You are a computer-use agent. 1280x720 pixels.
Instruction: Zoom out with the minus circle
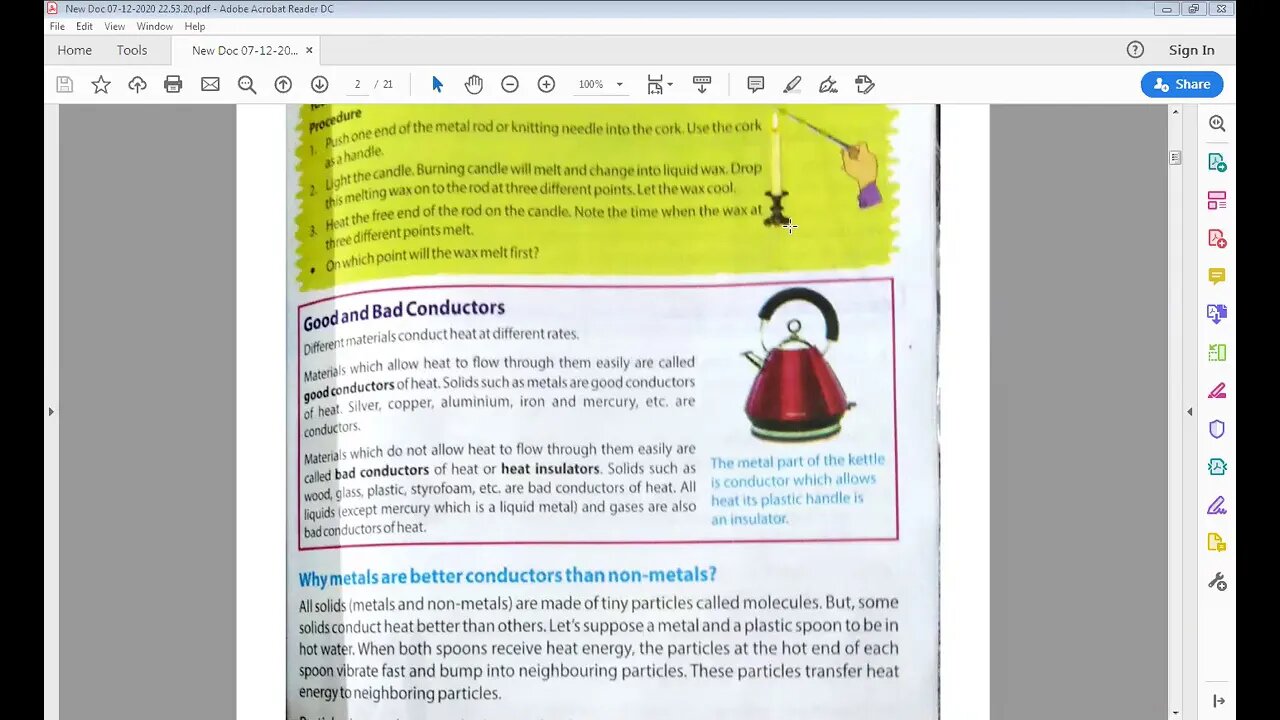pyautogui.click(x=510, y=85)
